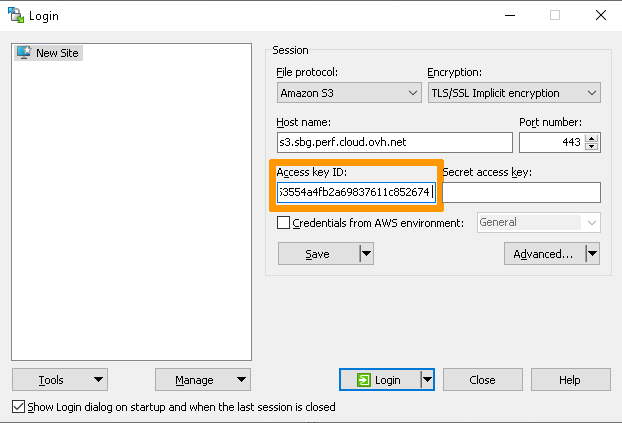Open the Tools menu button
This screenshot has height=423, width=622.
pyautogui.click(x=60, y=380)
